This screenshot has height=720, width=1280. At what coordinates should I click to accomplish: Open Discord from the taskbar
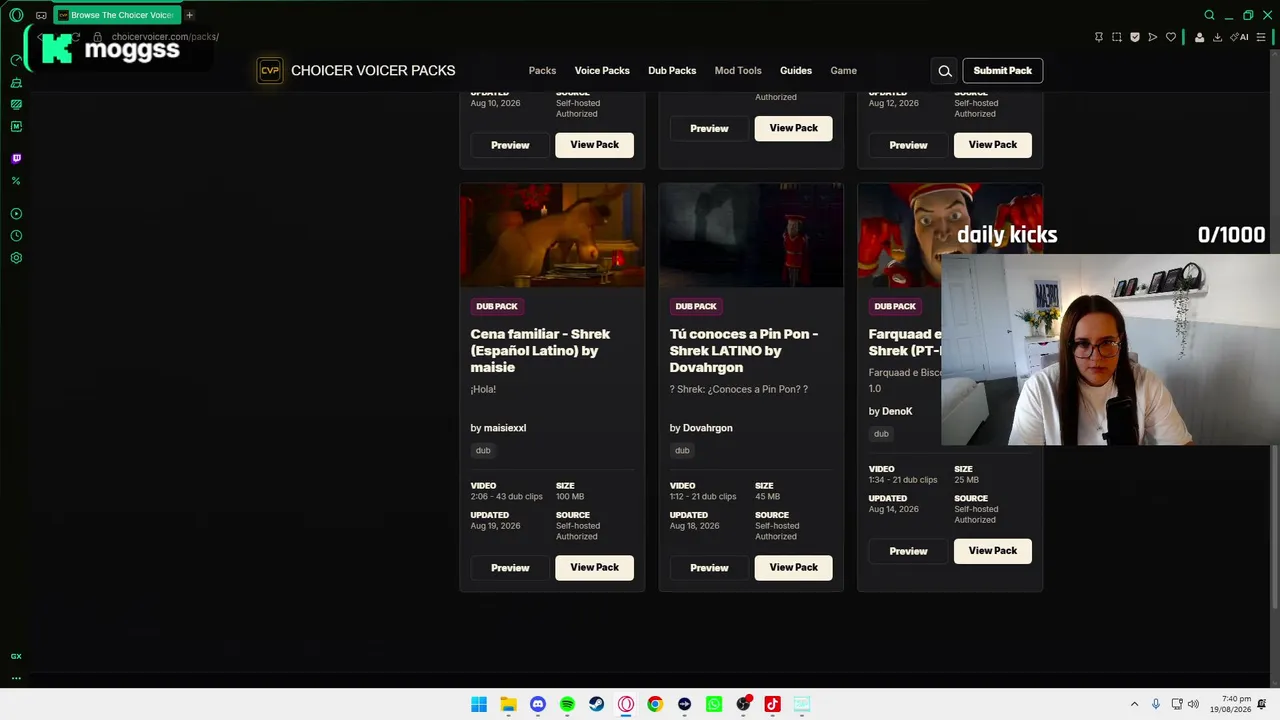tap(538, 704)
